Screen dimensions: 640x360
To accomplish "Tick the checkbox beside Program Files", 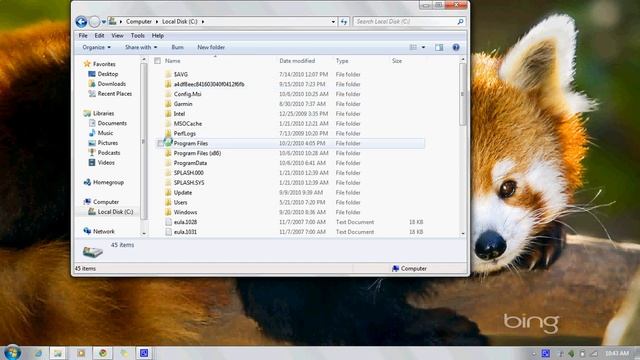I will coord(160,143).
